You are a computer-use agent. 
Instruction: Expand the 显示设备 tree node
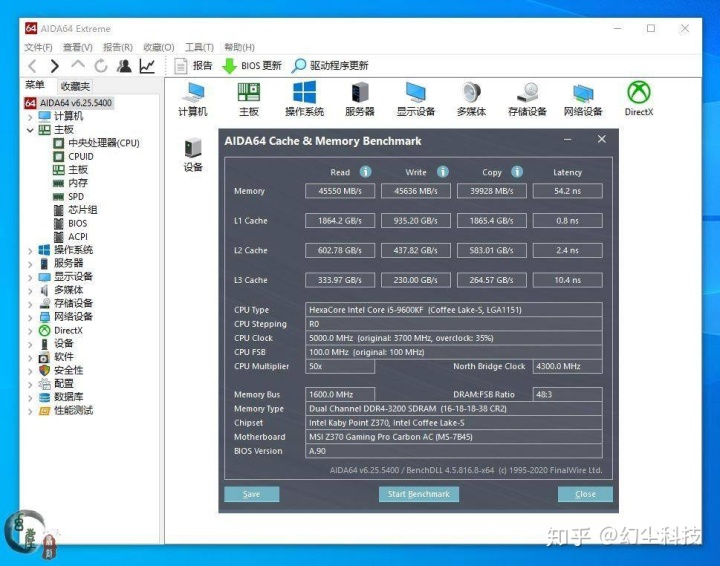point(30,277)
